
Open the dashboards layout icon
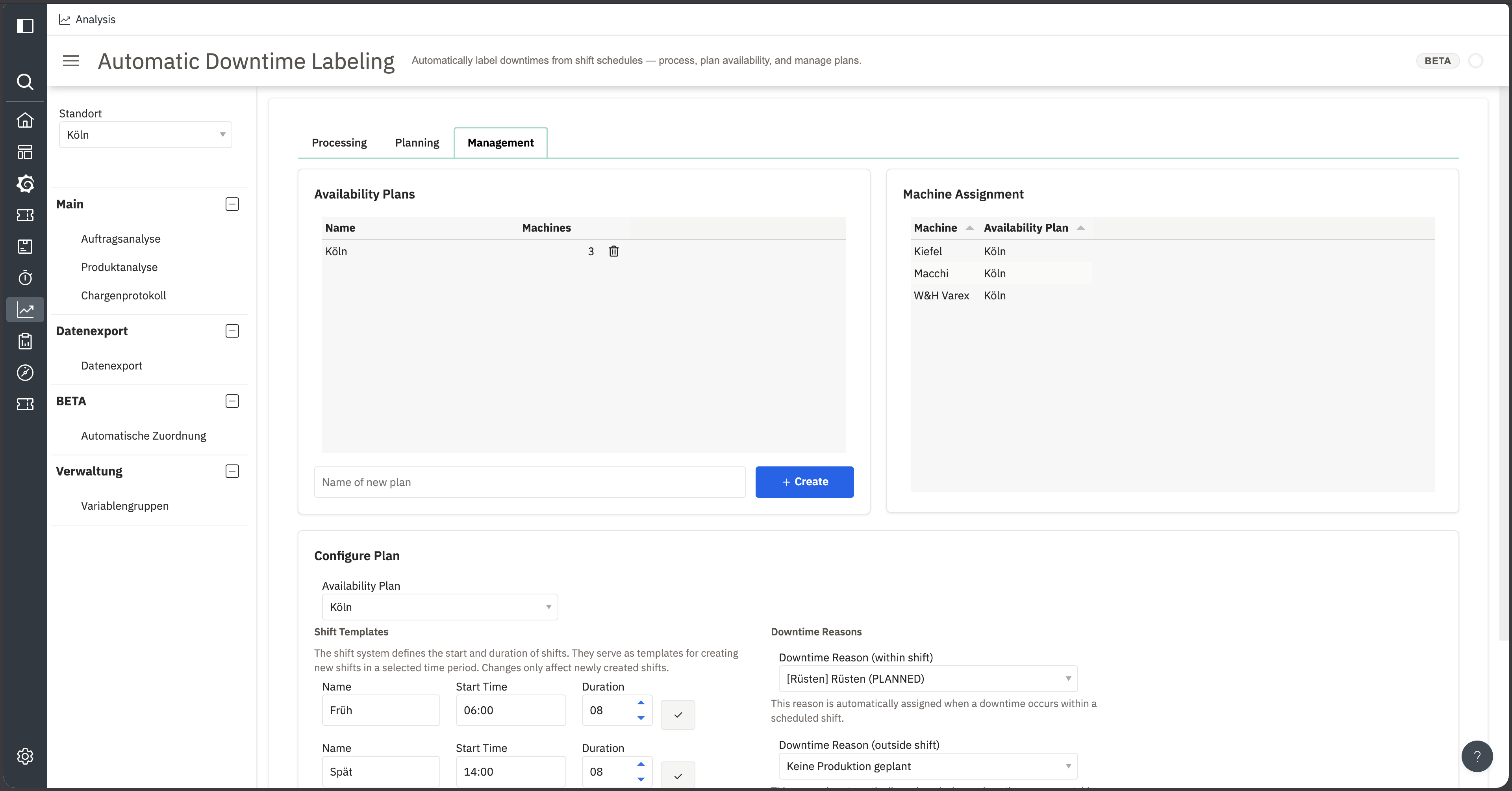(x=25, y=152)
